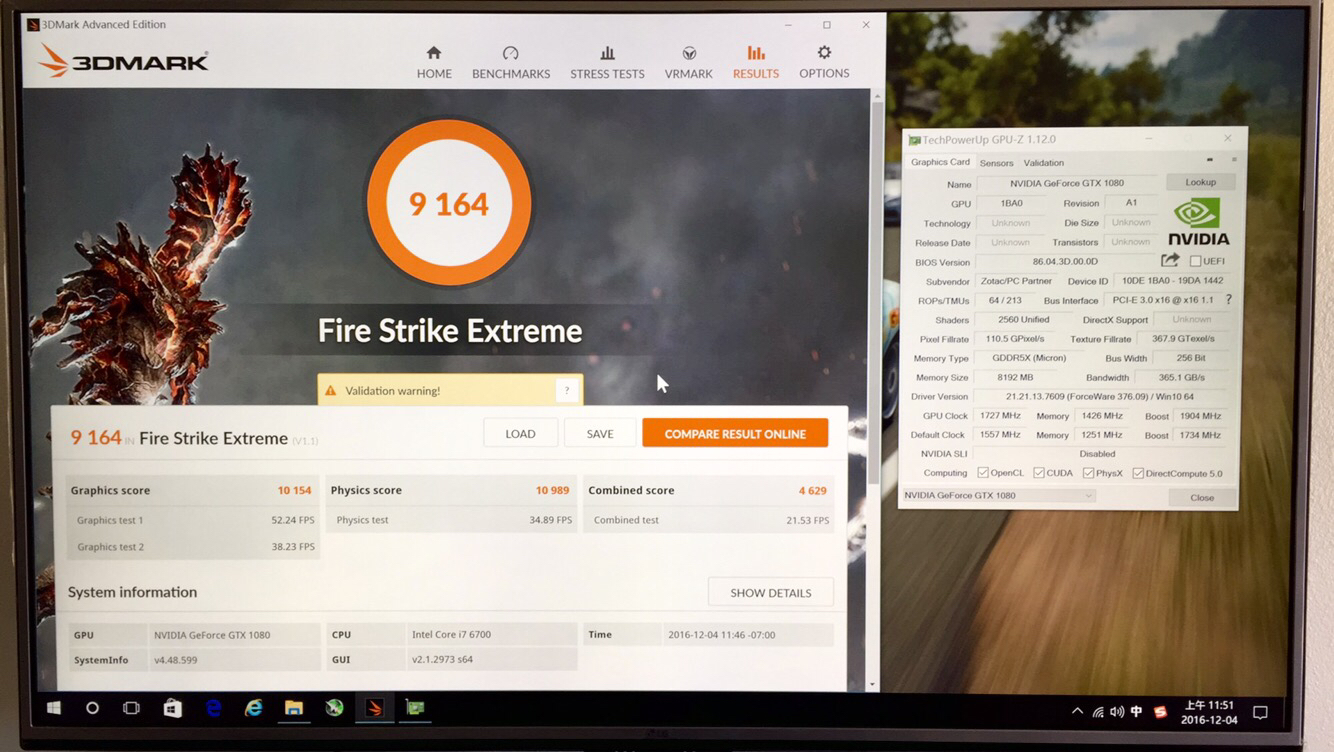Viewport: 1334px width, 752px height.
Task: Open the validation warning help question mark
Action: tap(567, 390)
